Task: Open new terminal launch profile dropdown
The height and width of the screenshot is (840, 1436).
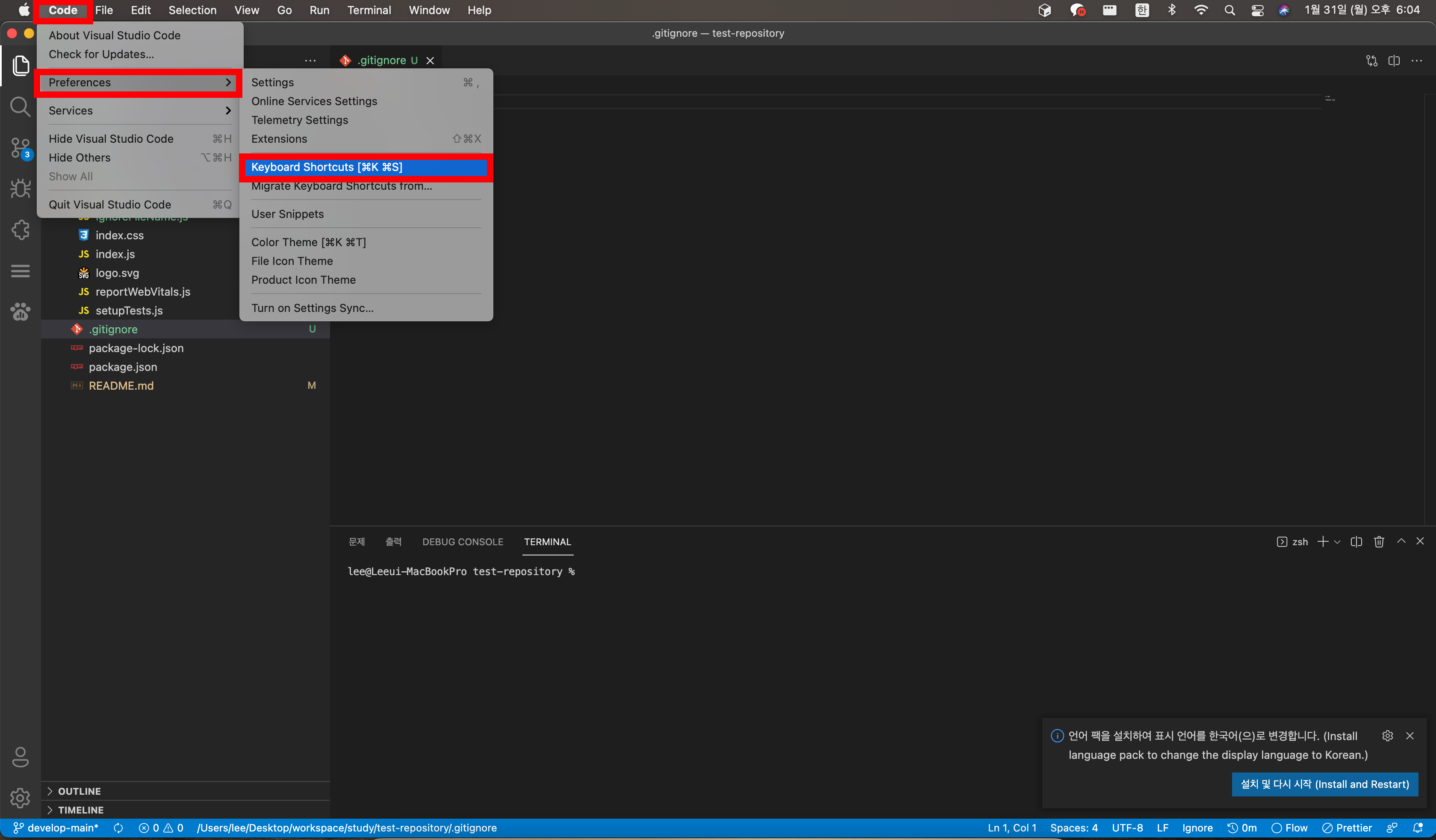Action: 1337,542
